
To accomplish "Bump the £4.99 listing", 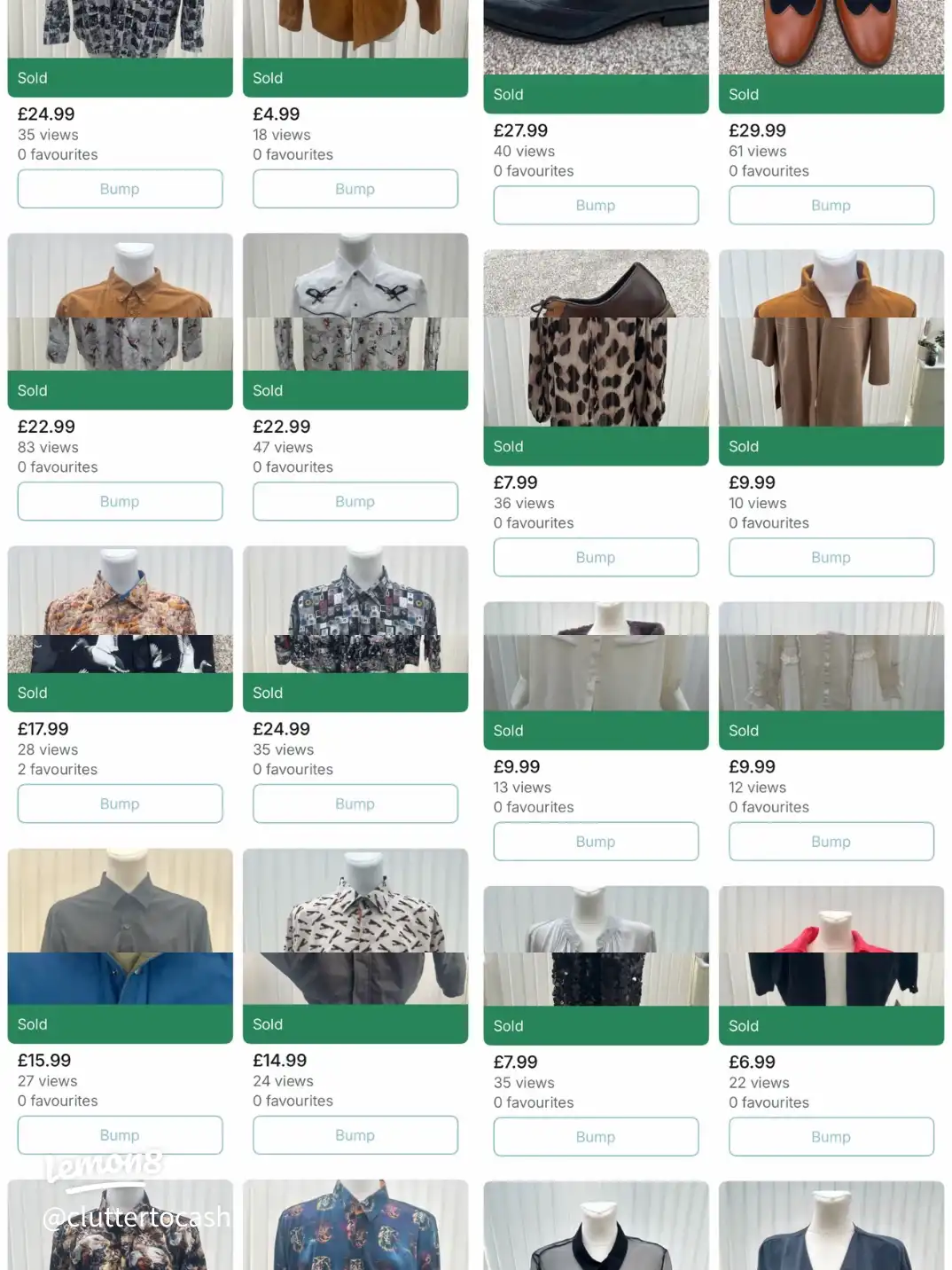I will click(x=355, y=189).
